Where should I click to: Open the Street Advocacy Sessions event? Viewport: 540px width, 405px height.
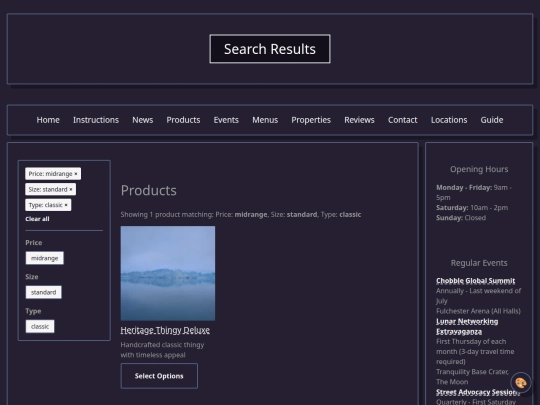[x=478, y=392]
